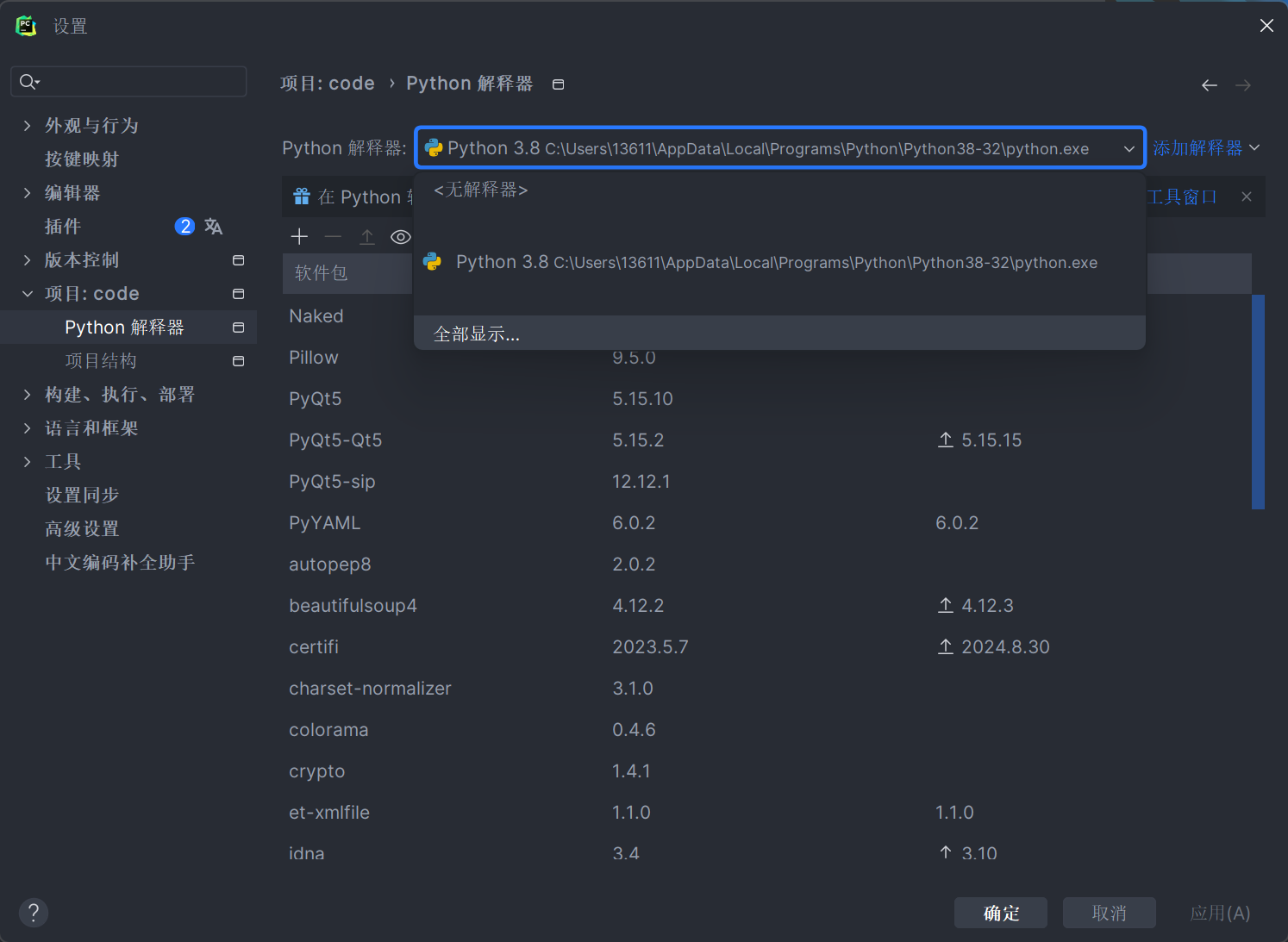Click upgrade arrow next to 3.10
This screenshot has height=942, width=1288.
coord(946,852)
